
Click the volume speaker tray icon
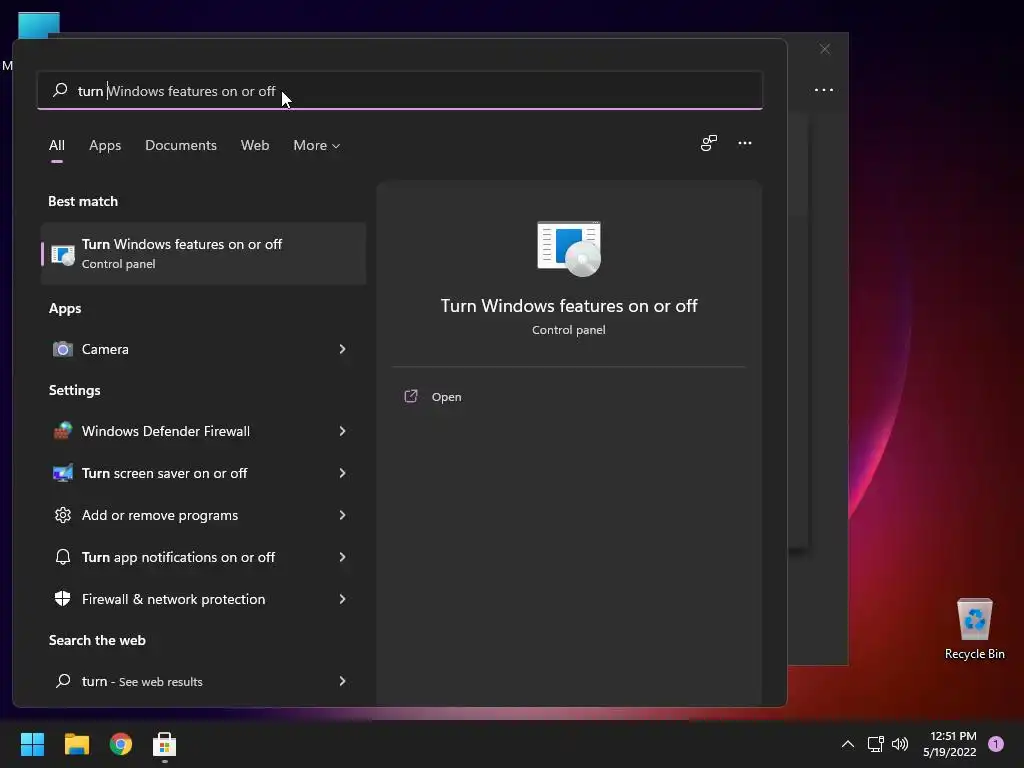coord(900,744)
